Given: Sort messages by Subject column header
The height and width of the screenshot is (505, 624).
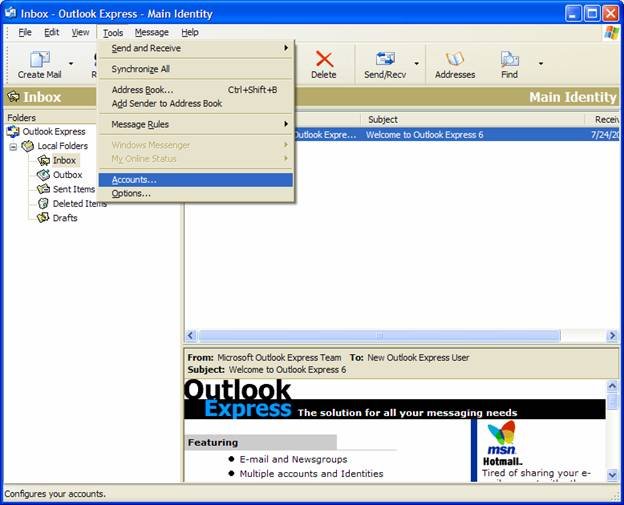Looking at the screenshot, I should 470,119.
